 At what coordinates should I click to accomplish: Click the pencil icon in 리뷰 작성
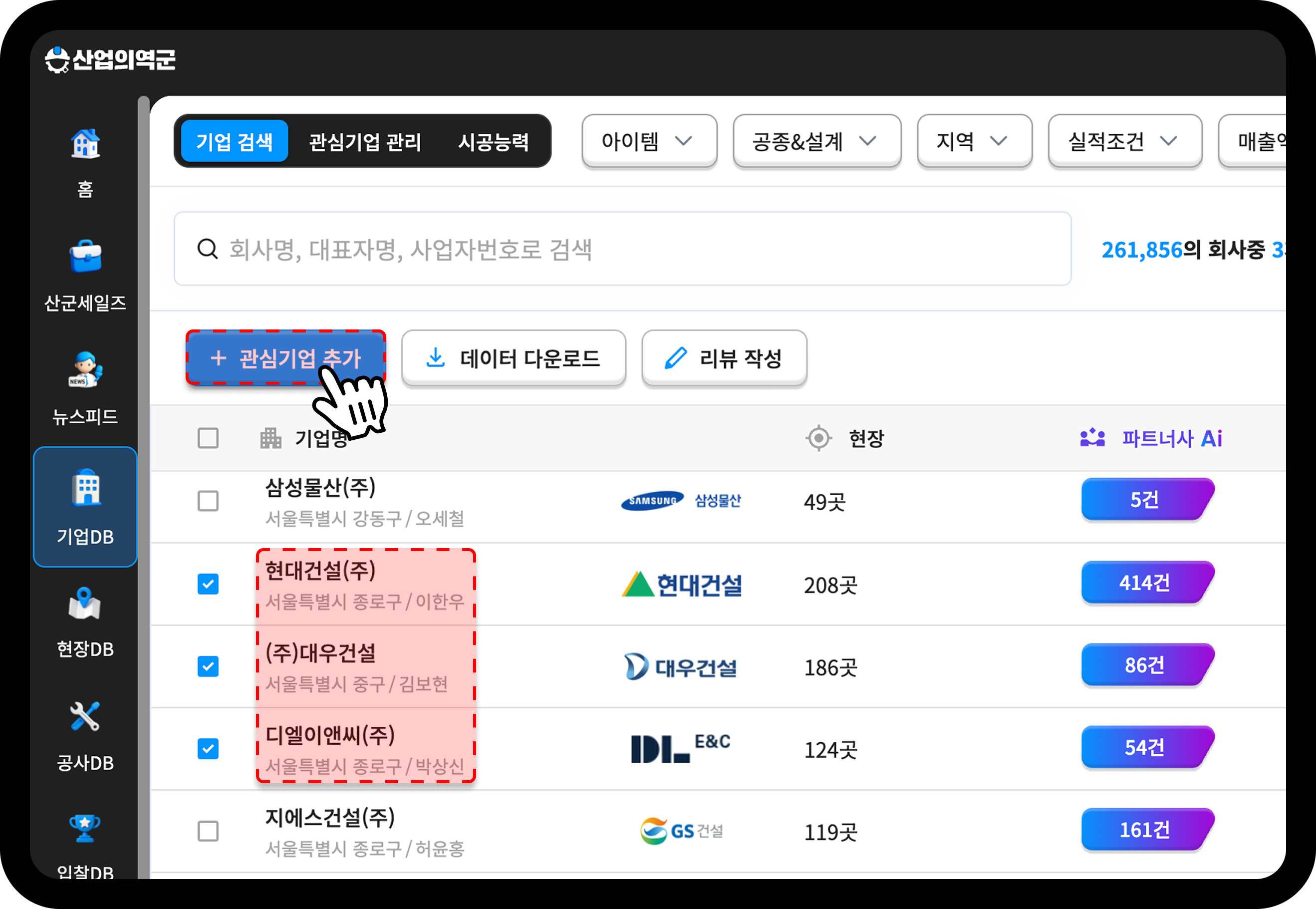click(676, 358)
